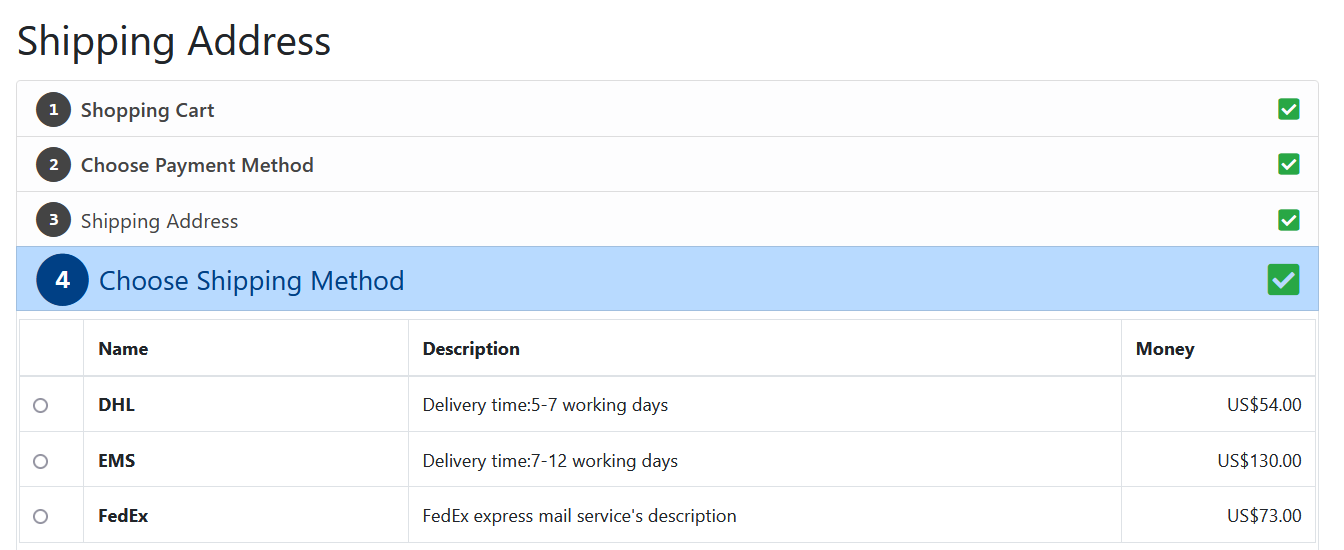
Task: Click Choose Shipping Method green checkmark
Action: coord(1283,280)
